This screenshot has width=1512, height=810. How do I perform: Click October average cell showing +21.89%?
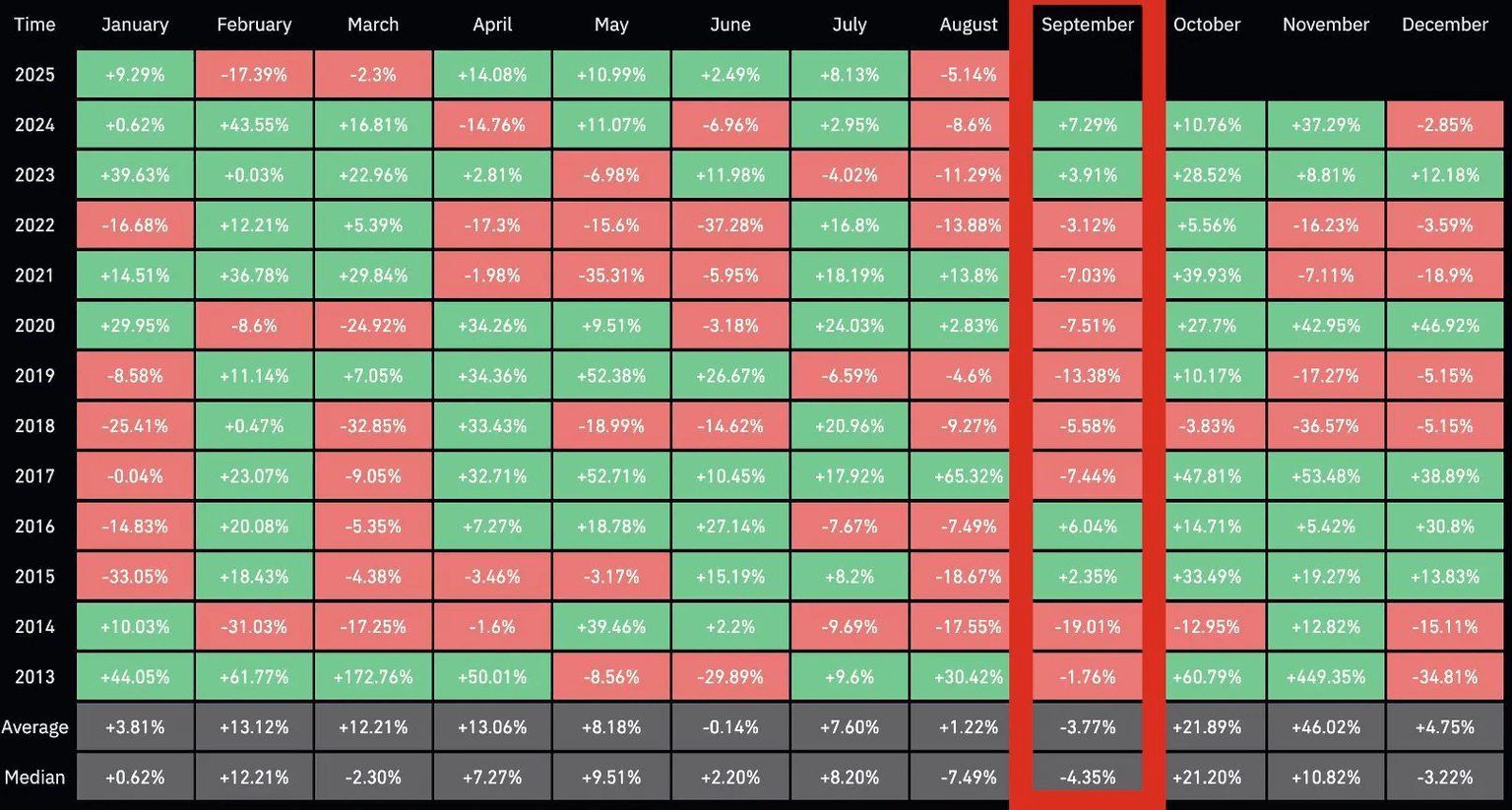tap(1207, 727)
